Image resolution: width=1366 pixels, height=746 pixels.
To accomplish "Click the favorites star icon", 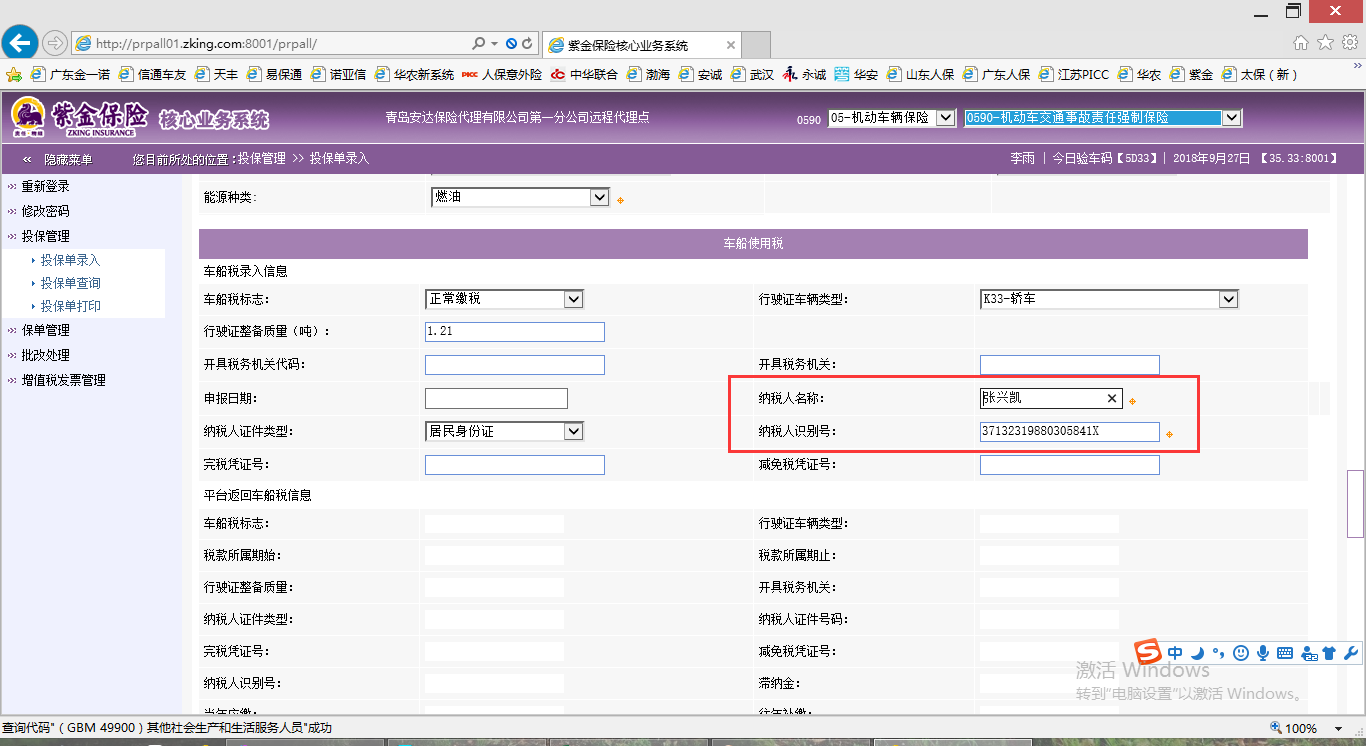I will [x=1325, y=43].
